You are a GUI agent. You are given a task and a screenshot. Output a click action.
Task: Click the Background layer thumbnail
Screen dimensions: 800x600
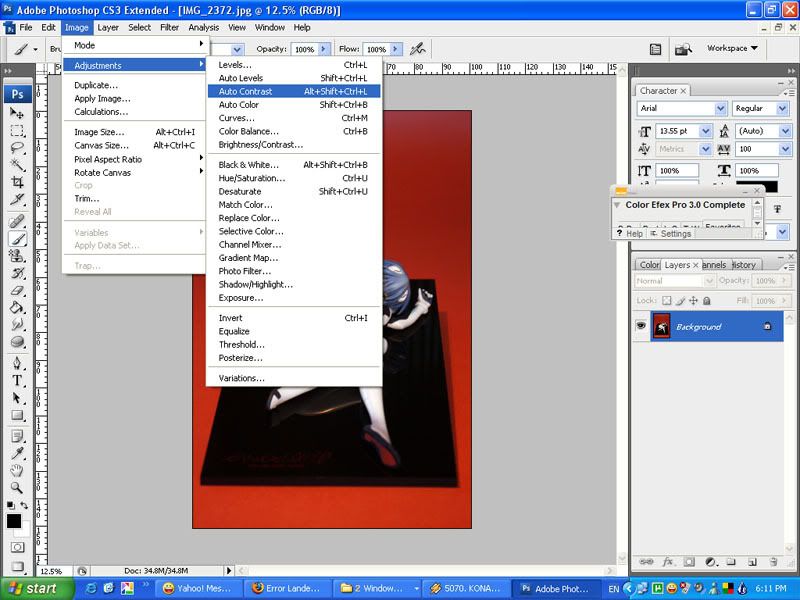662,327
